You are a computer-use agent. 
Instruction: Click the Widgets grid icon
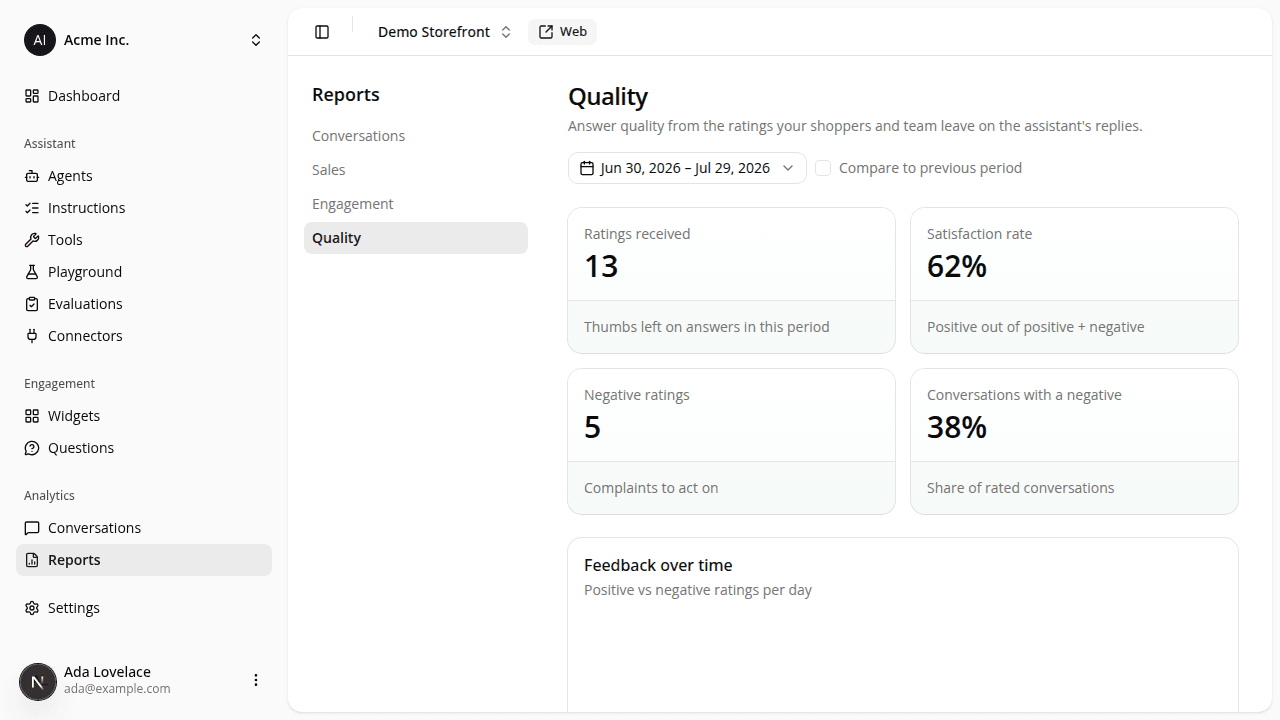point(32,416)
